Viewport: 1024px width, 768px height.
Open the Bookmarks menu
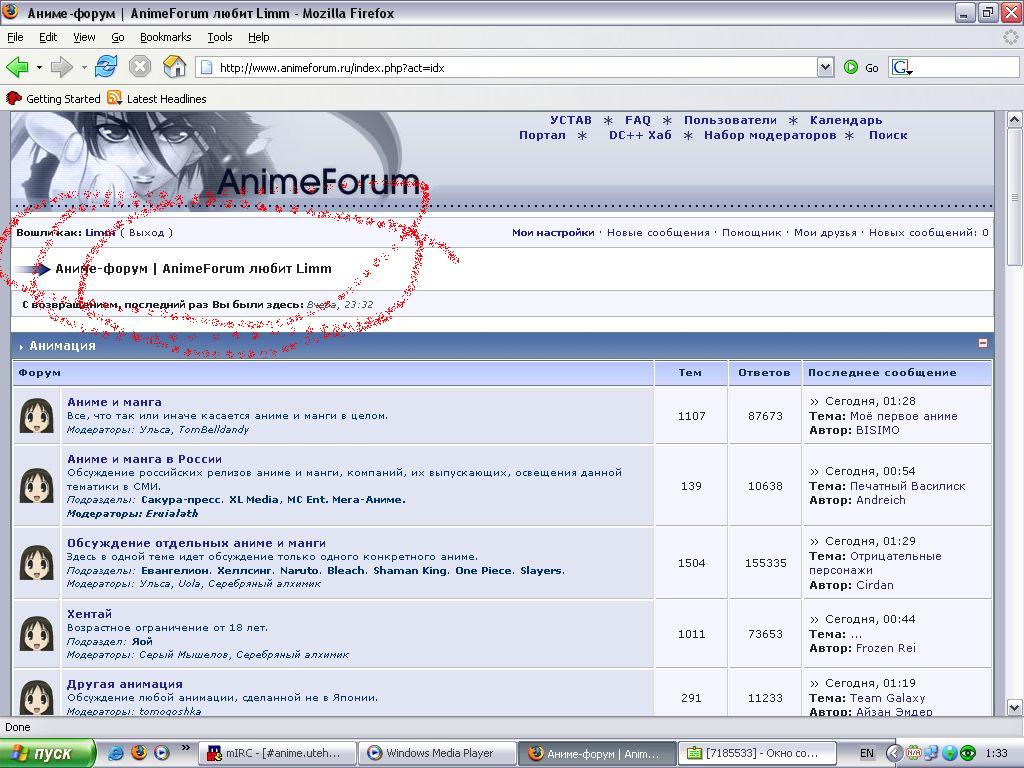pos(166,37)
